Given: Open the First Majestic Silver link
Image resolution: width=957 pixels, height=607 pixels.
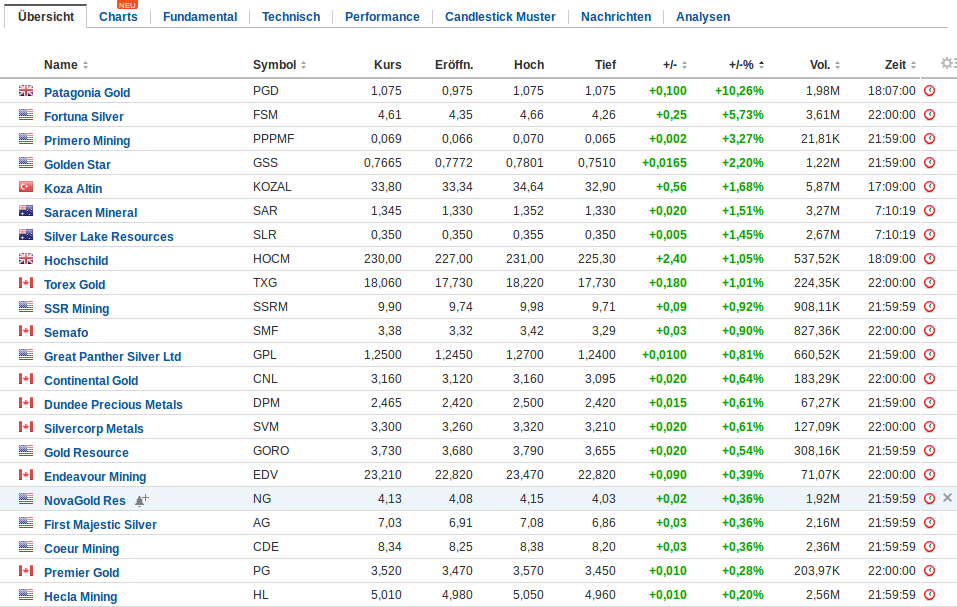Looking at the screenshot, I should click(100, 525).
